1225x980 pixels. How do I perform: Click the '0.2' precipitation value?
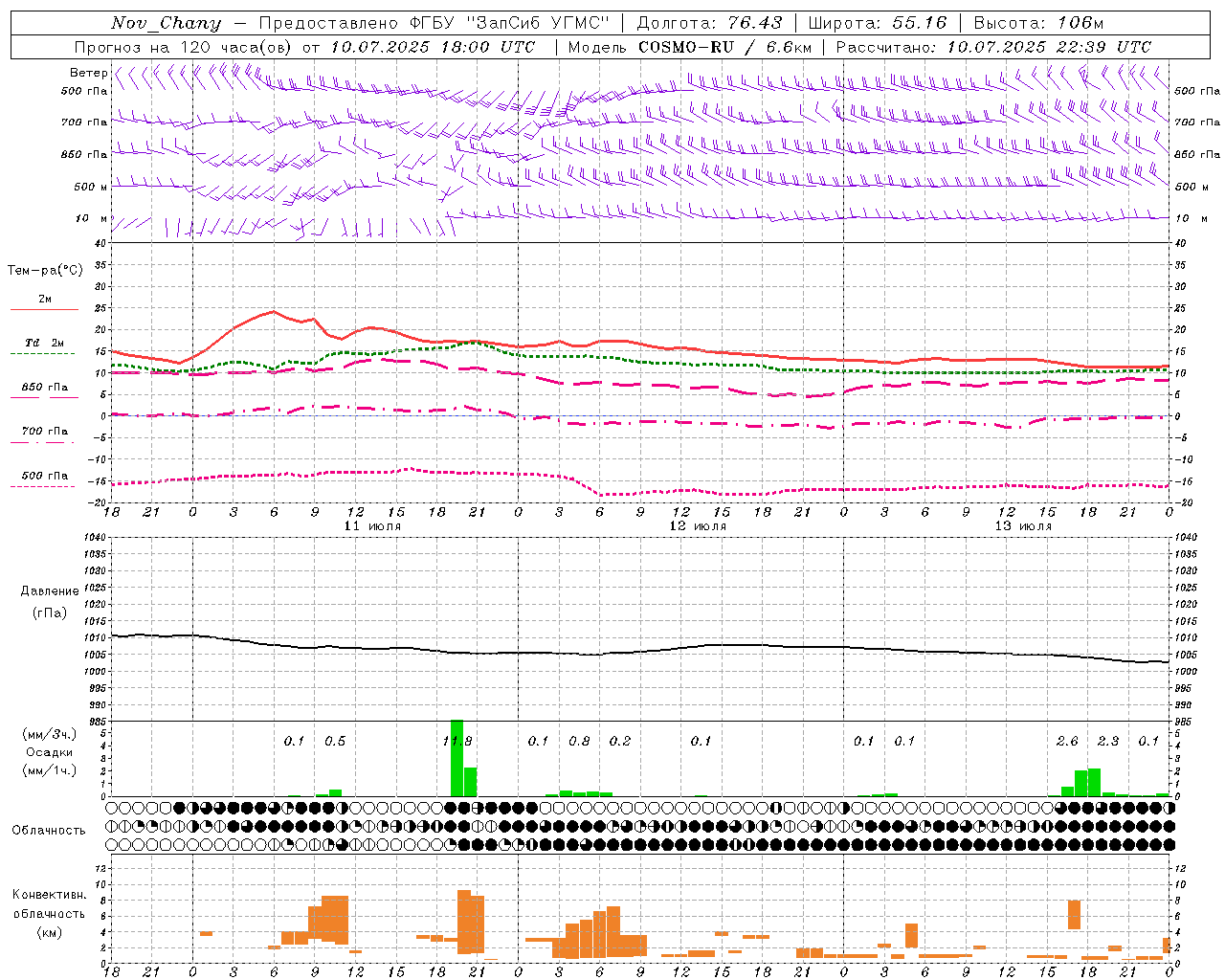620,742
